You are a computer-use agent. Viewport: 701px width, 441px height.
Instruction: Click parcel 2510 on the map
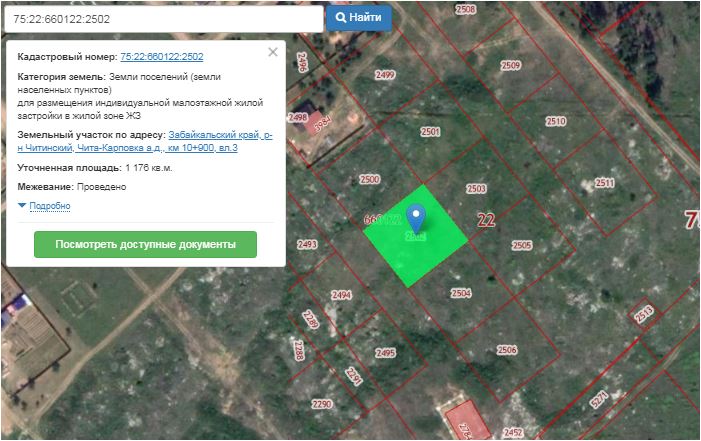point(555,121)
